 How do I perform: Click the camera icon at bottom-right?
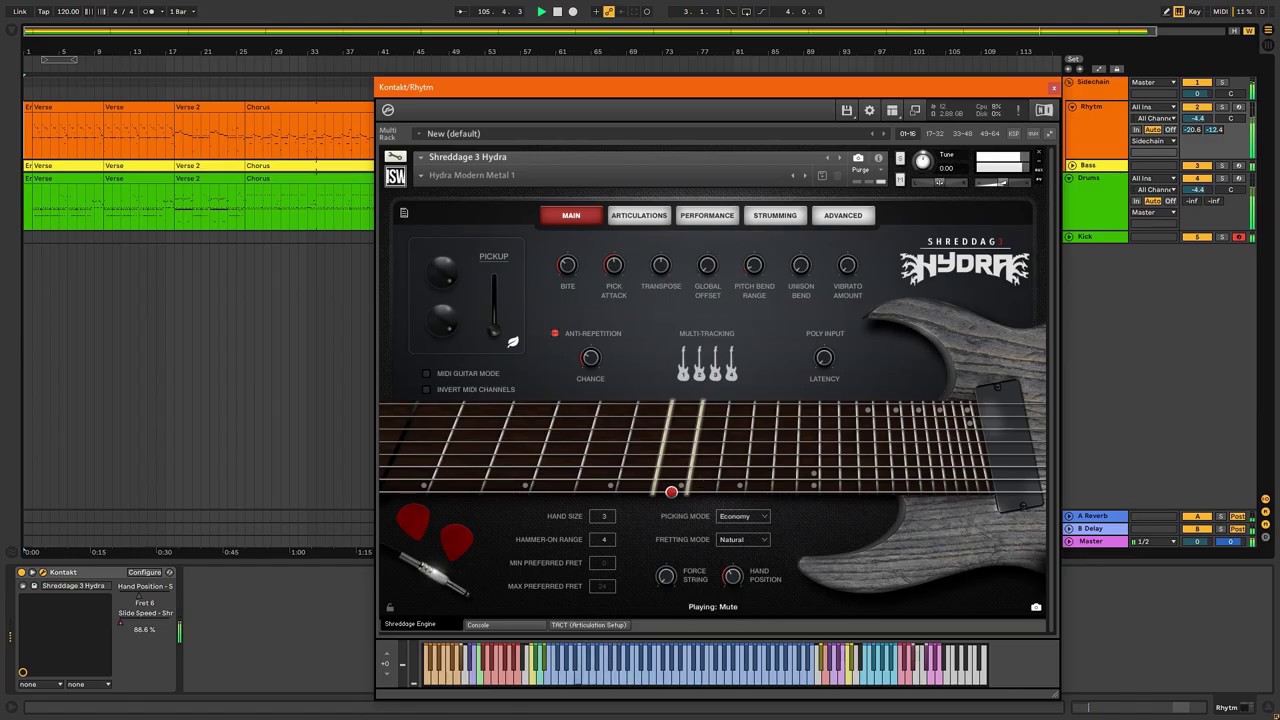click(1036, 607)
